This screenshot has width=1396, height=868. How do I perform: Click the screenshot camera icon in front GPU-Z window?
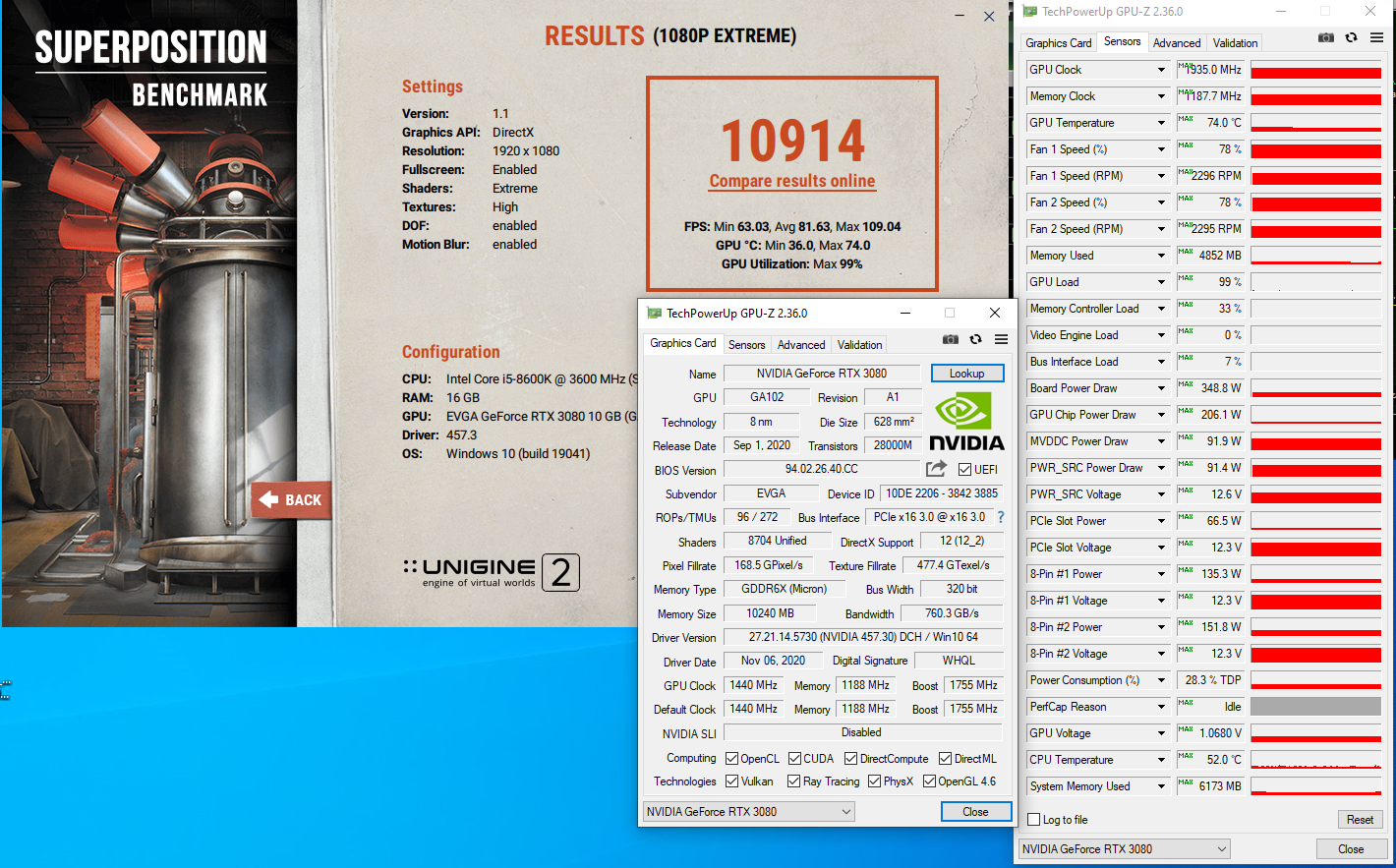point(951,339)
